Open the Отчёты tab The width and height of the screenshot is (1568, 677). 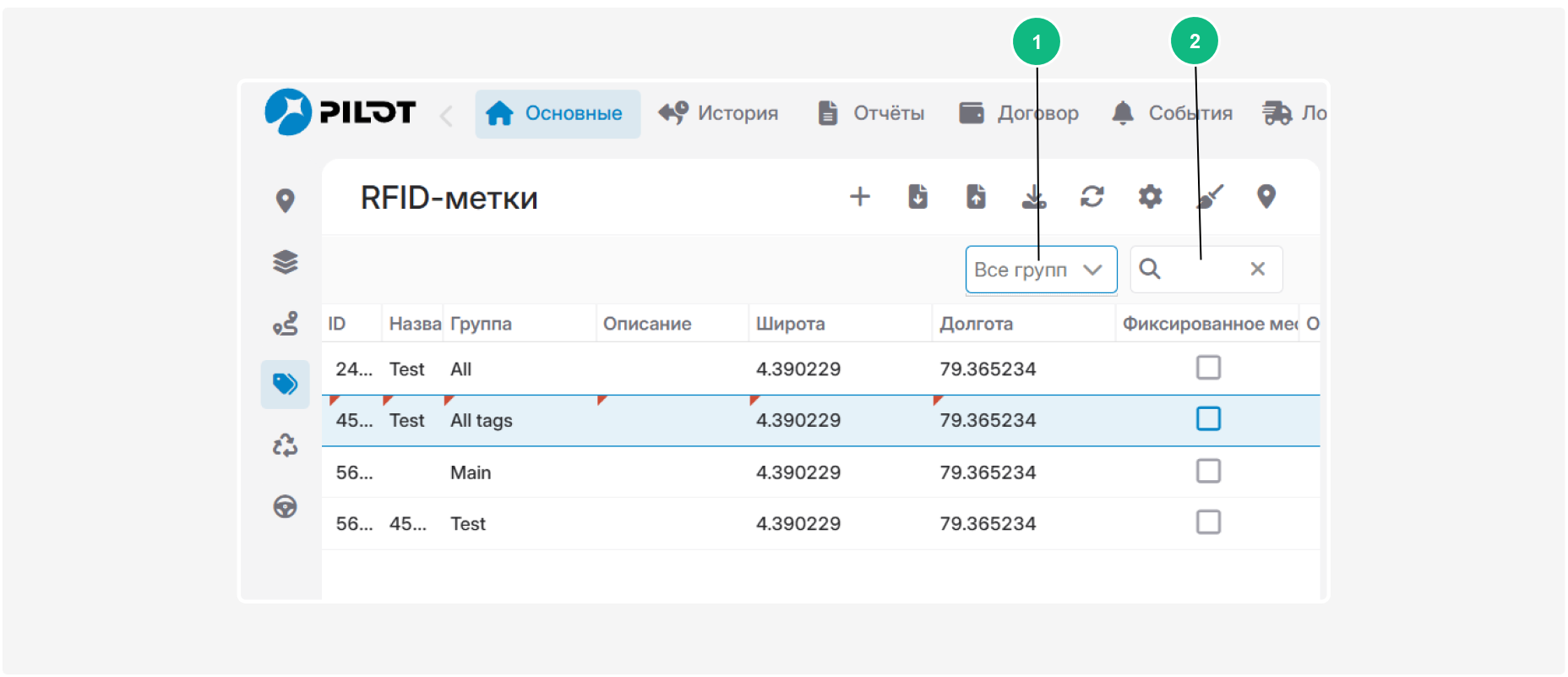871,113
